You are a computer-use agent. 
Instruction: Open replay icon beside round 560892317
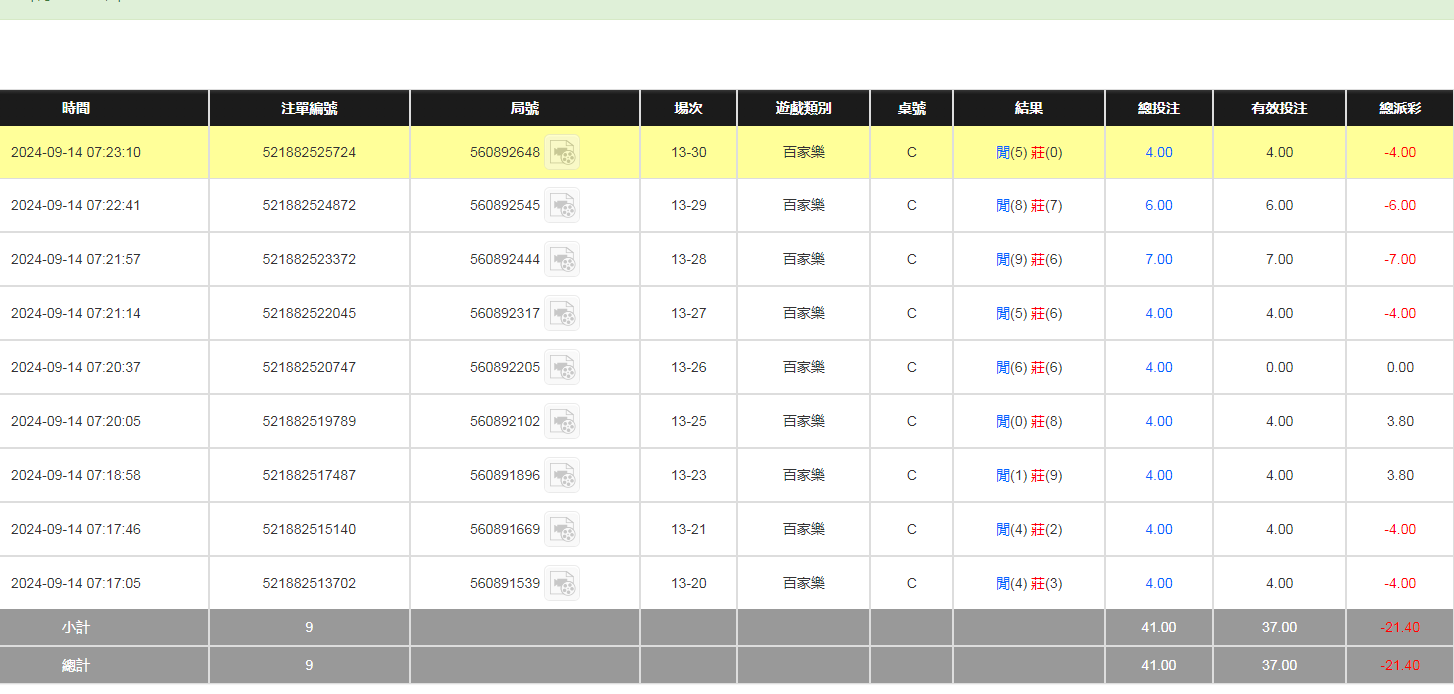click(562, 314)
